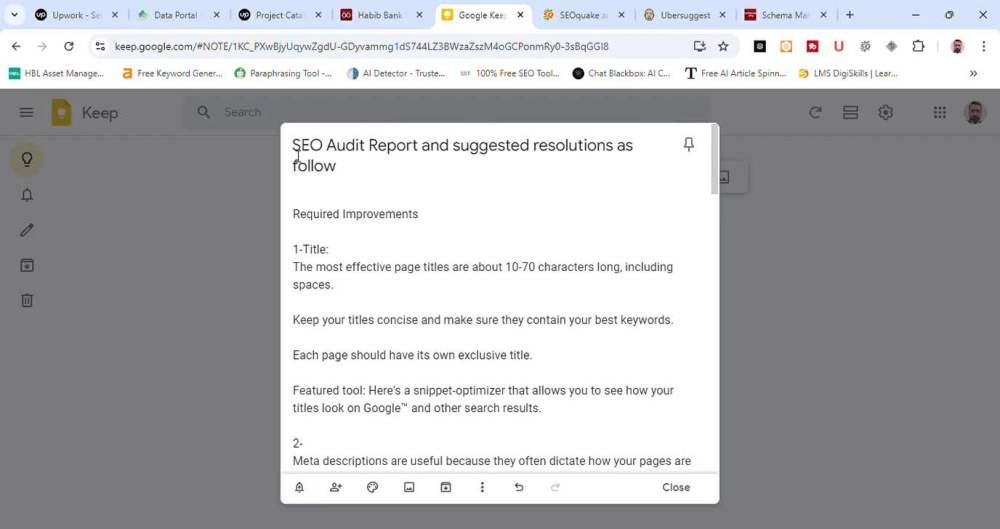
Task: Click the 'Required Improvements' line
Action: (x=355, y=214)
